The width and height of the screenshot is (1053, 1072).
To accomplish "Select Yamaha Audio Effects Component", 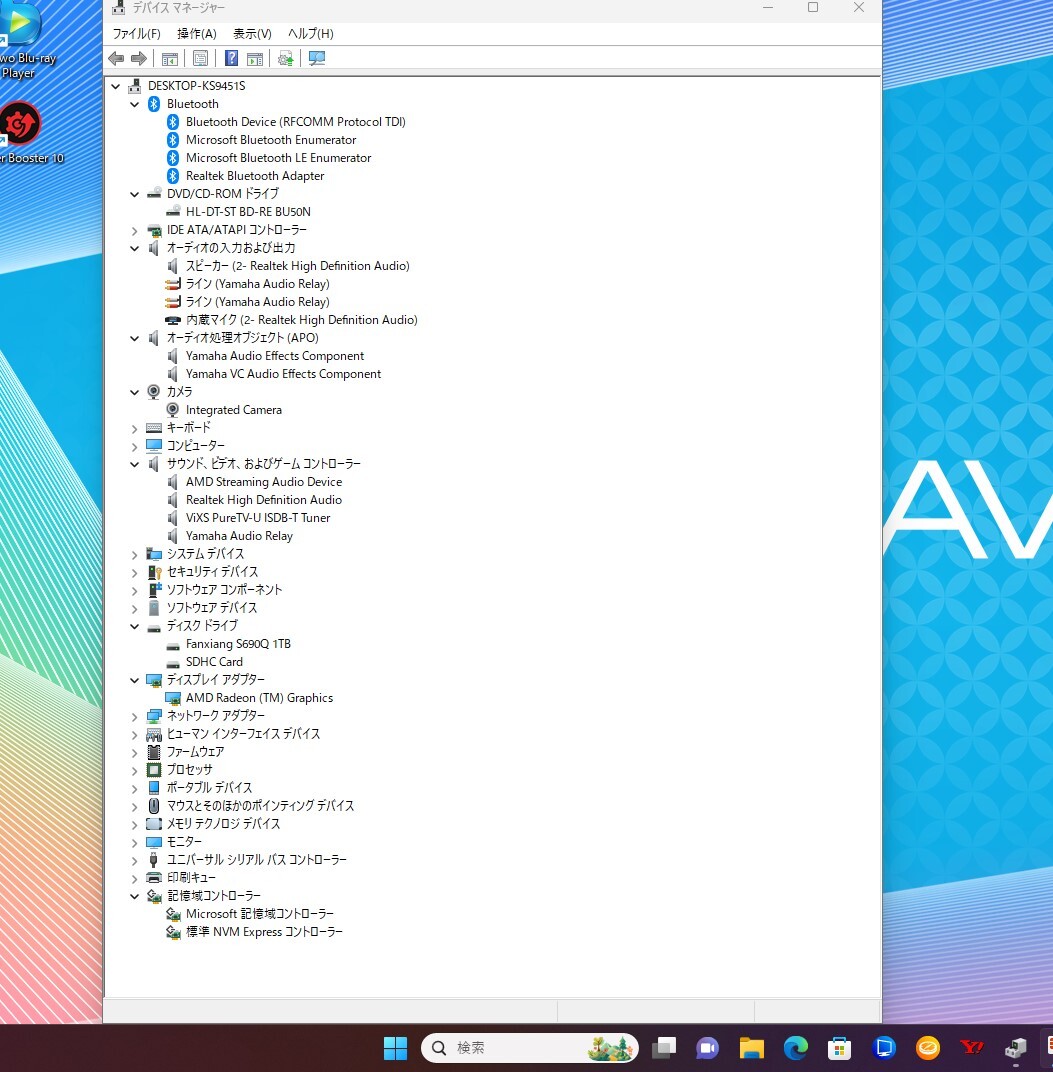I will pos(275,356).
